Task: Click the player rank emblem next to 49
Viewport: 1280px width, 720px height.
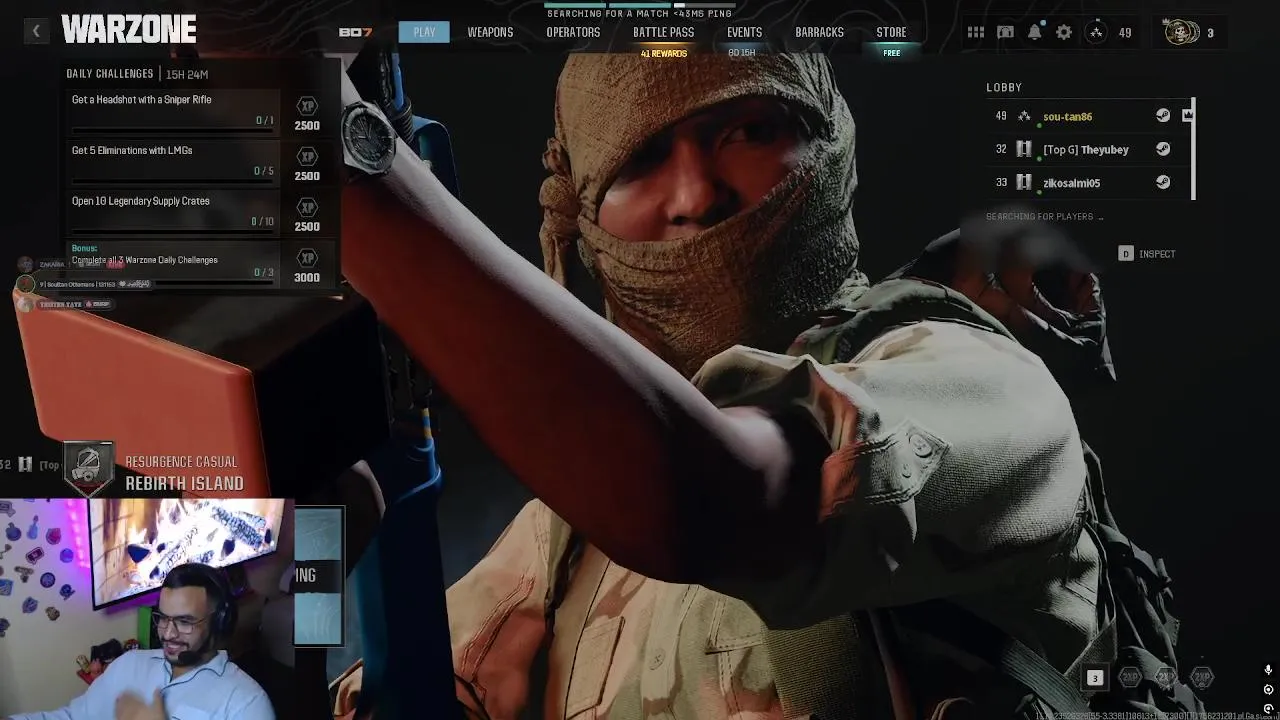Action: [1096, 32]
